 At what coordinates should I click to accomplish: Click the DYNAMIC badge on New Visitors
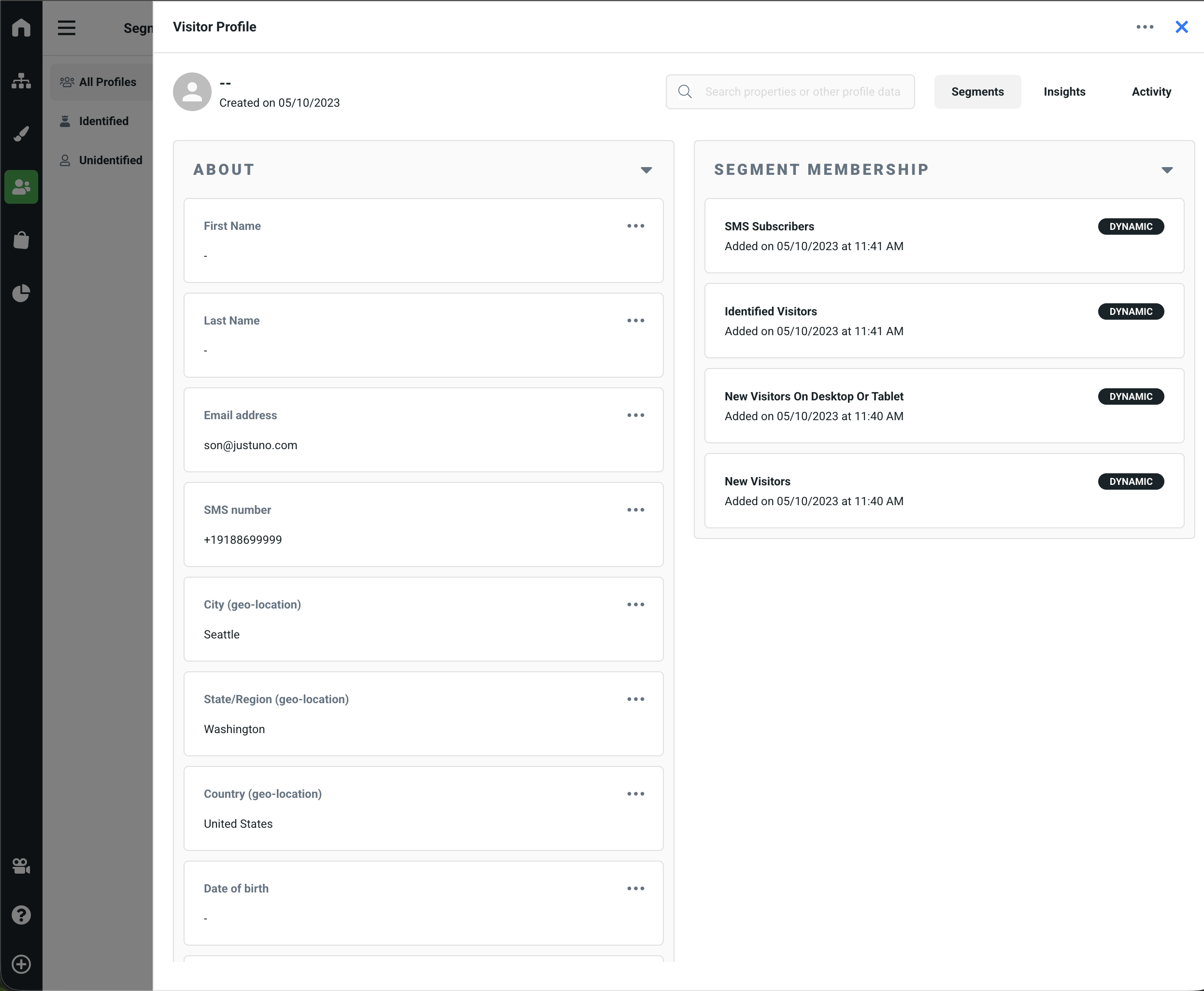click(1131, 482)
